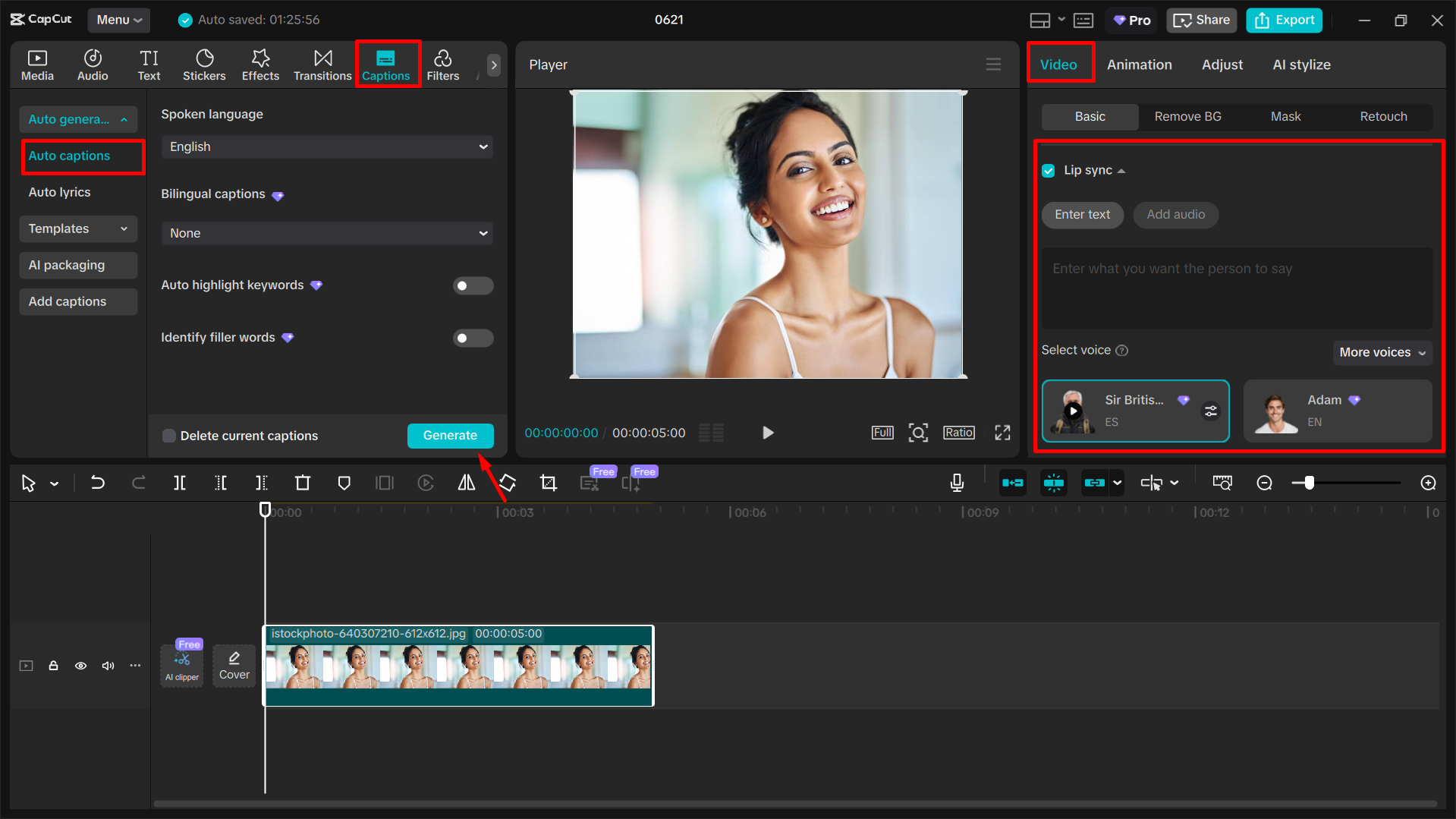Switch to the Animation tab
The width and height of the screenshot is (1456, 819).
click(x=1140, y=65)
